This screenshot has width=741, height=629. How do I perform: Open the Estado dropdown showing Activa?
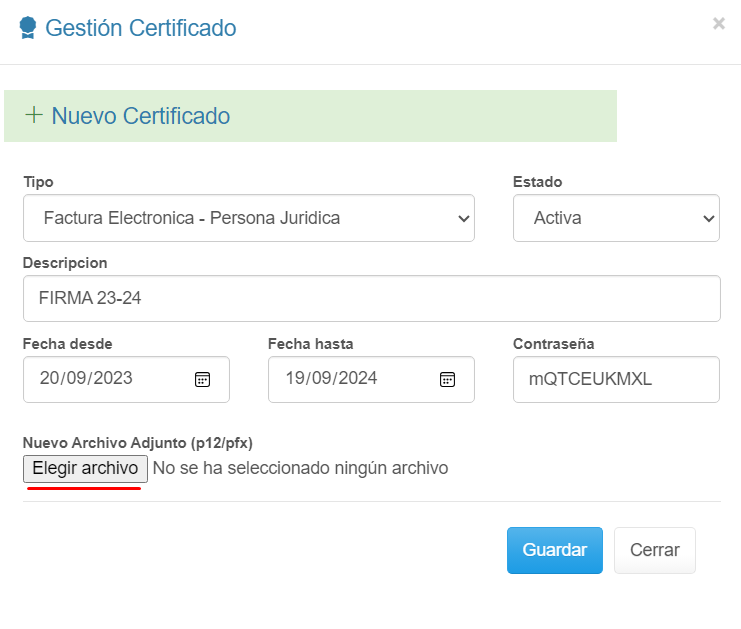tap(616, 218)
